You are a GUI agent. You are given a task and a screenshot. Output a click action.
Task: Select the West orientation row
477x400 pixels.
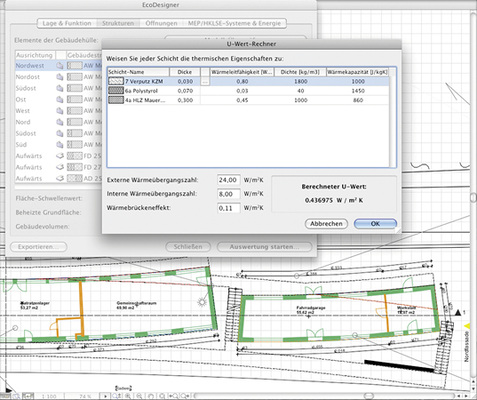(x=58, y=111)
